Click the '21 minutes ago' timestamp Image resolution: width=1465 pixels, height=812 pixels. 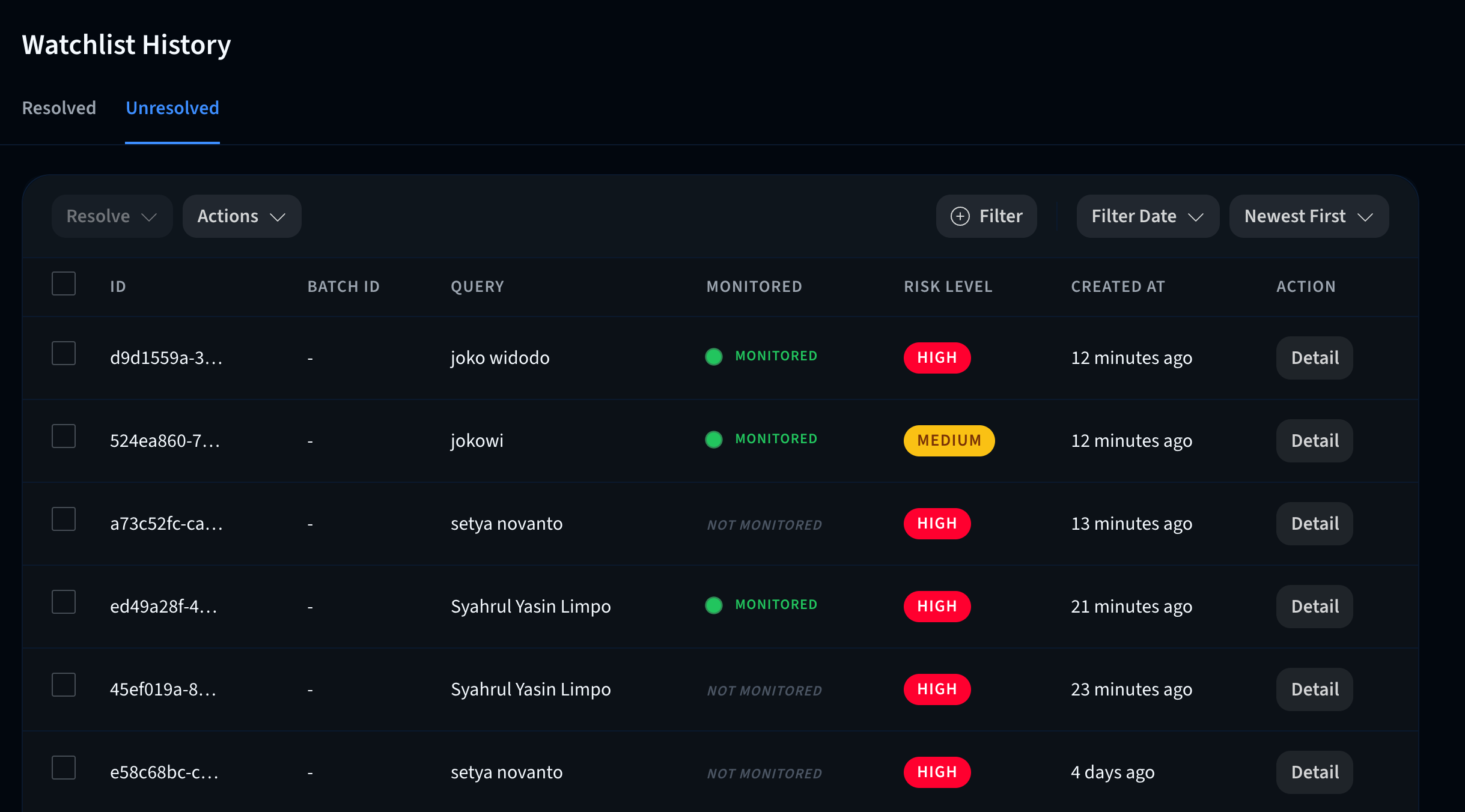pos(1131,607)
